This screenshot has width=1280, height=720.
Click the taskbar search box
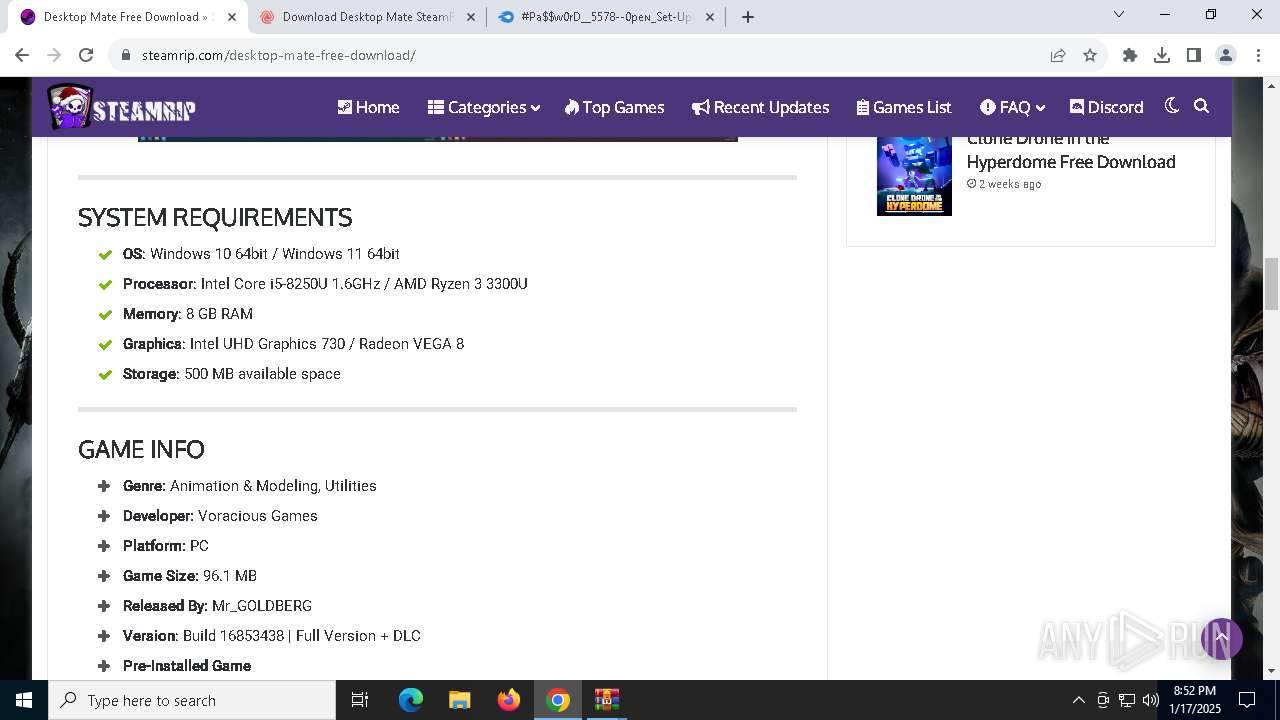pyautogui.click(x=192, y=700)
